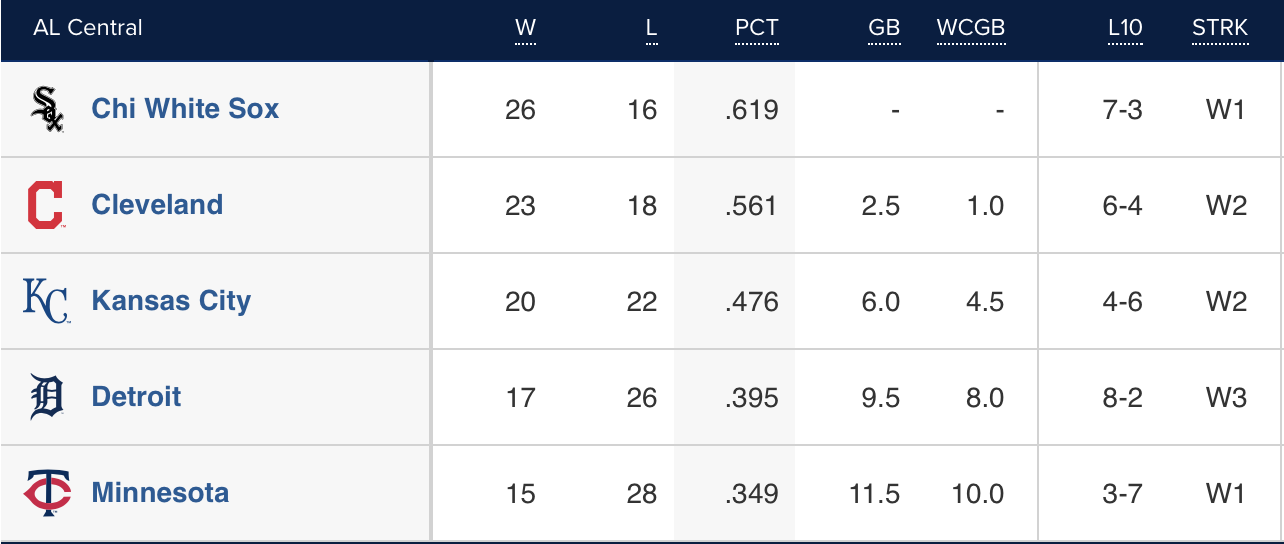Click the Chicago White Sox logo icon
The width and height of the screenshot is (1284, 544).
click(47, 109)
